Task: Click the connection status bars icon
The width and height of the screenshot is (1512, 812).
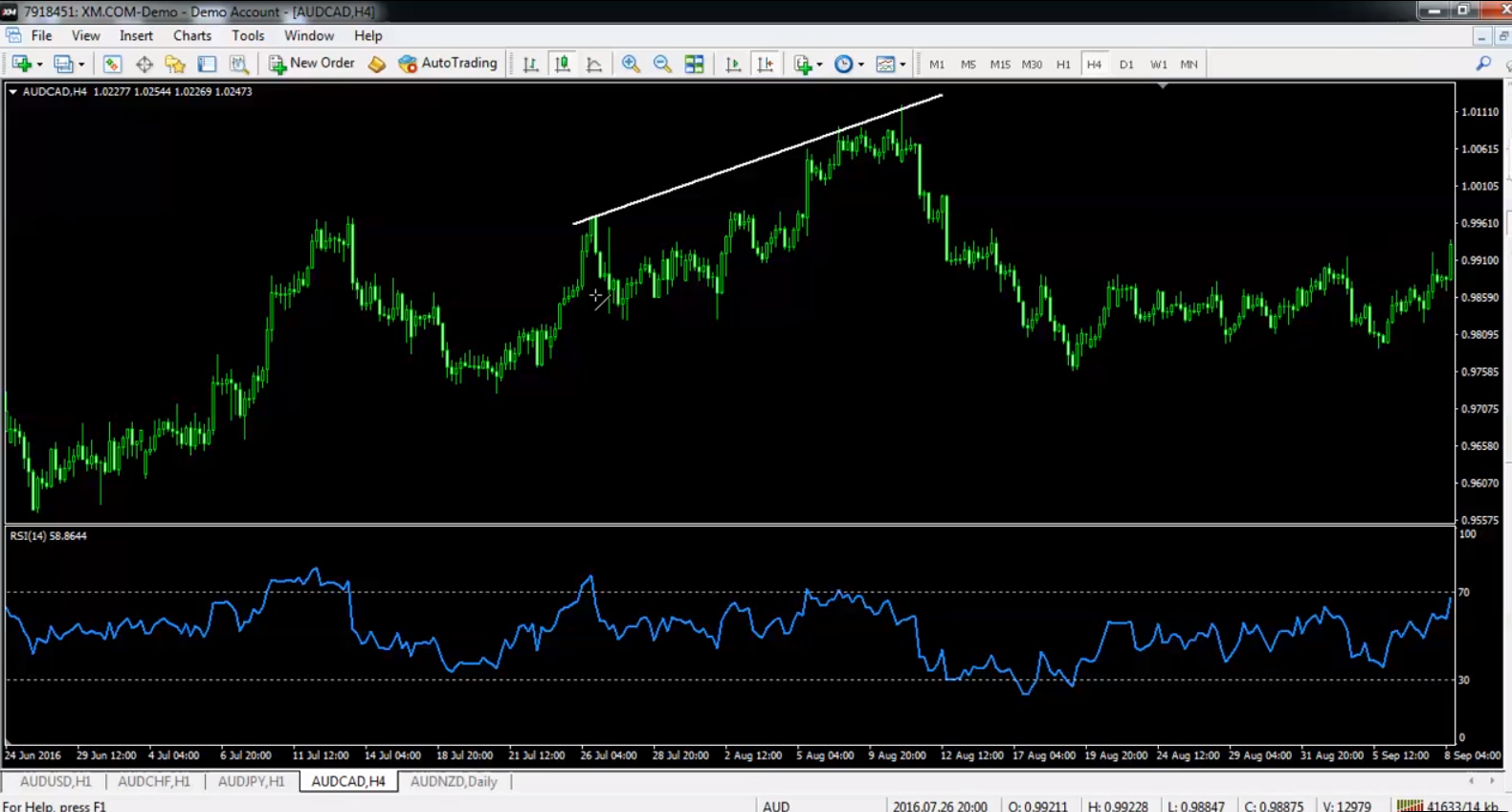Action: click(1409, 806)
